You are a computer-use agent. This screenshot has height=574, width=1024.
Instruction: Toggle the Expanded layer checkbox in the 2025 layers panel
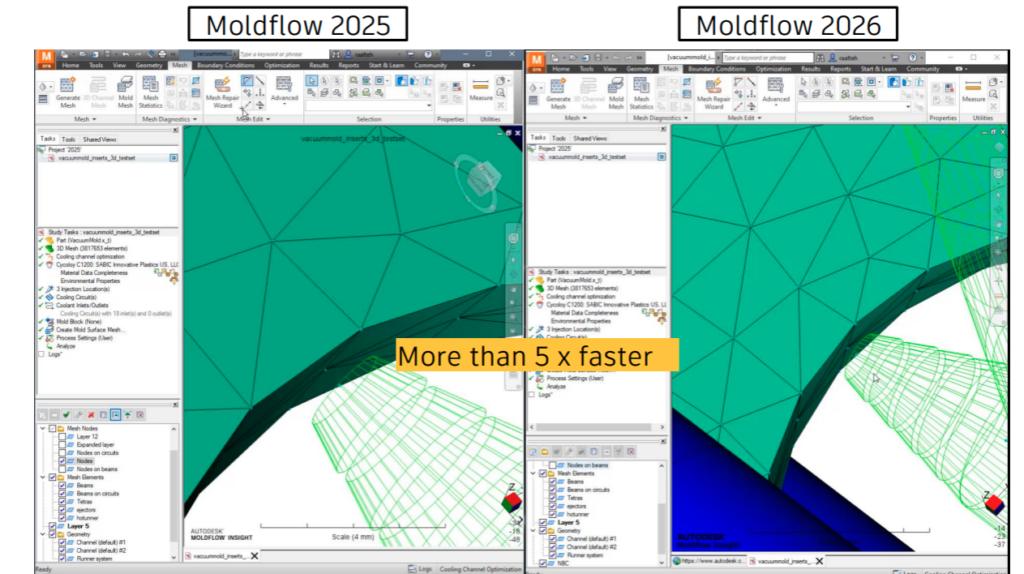[x=62, y=445]
